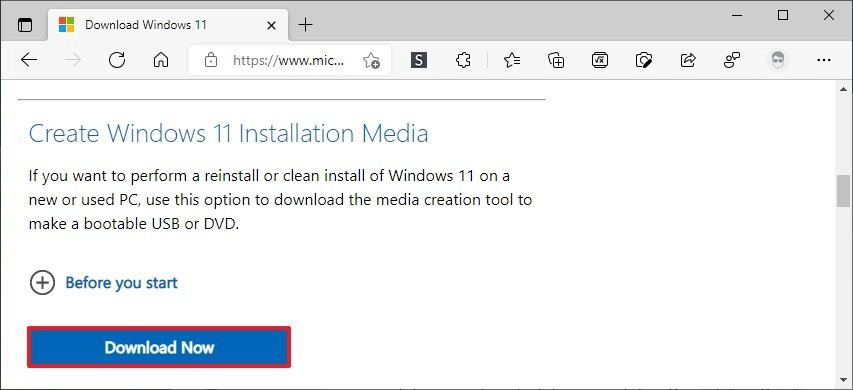Click the address bar URL field
Viewport: 853px width, 390px height.
(288, 60)
